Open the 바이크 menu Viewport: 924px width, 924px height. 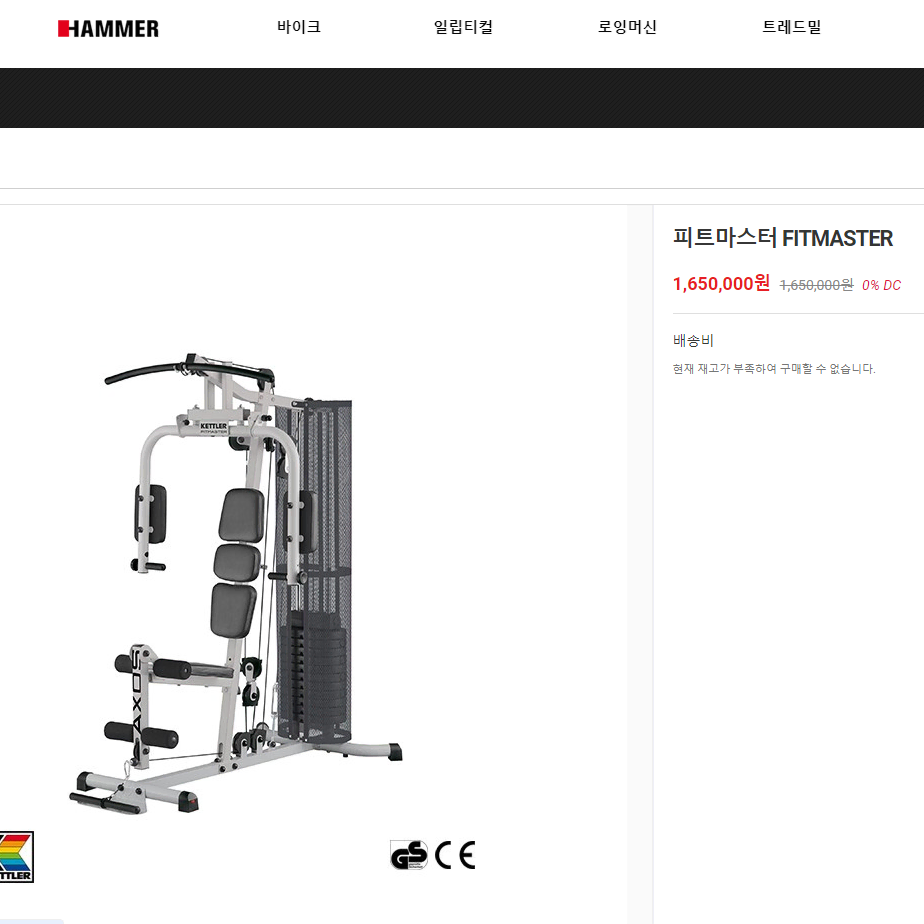[299, 27]
